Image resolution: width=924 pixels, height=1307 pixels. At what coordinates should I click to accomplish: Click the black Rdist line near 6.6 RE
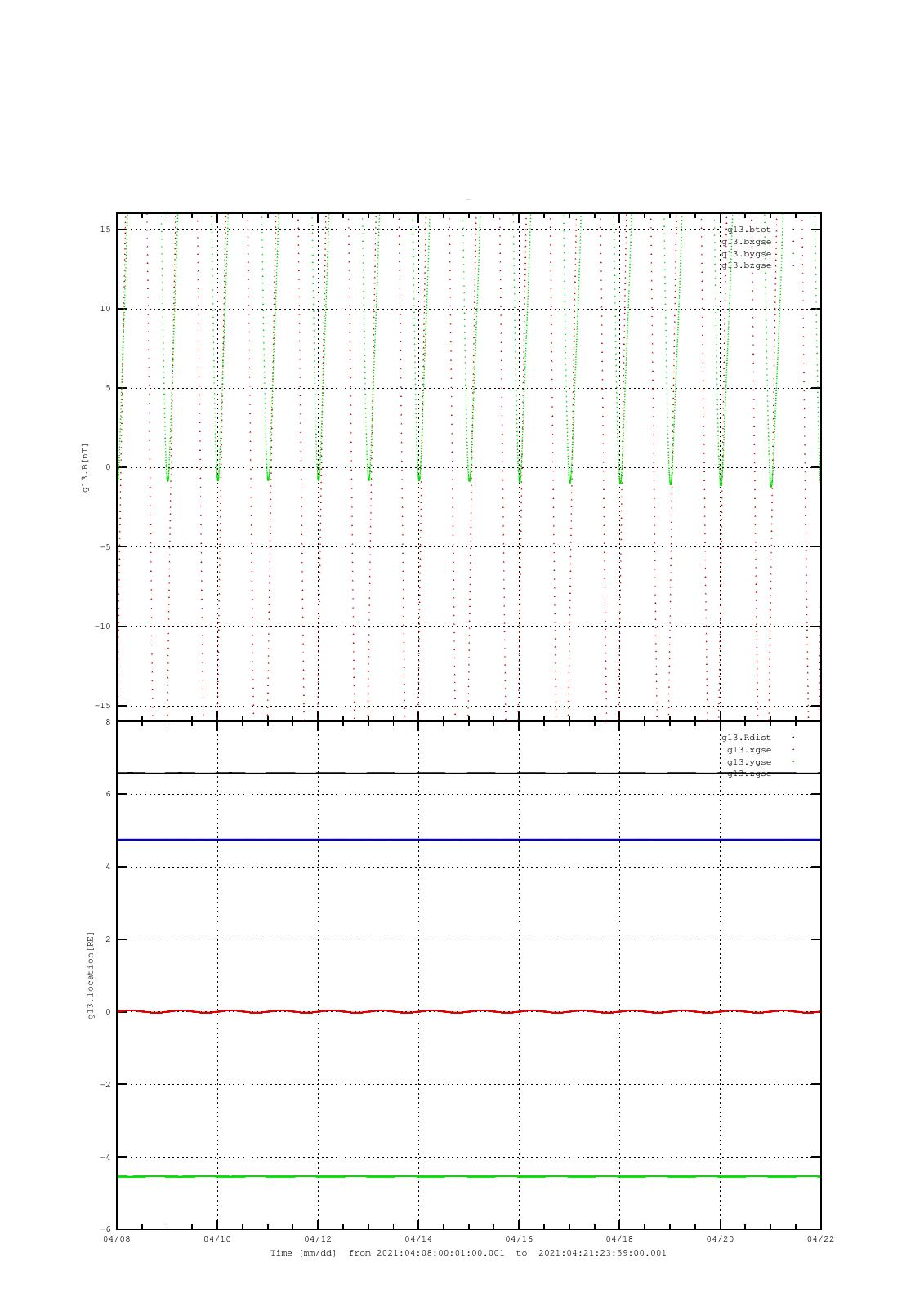[469, 773]
